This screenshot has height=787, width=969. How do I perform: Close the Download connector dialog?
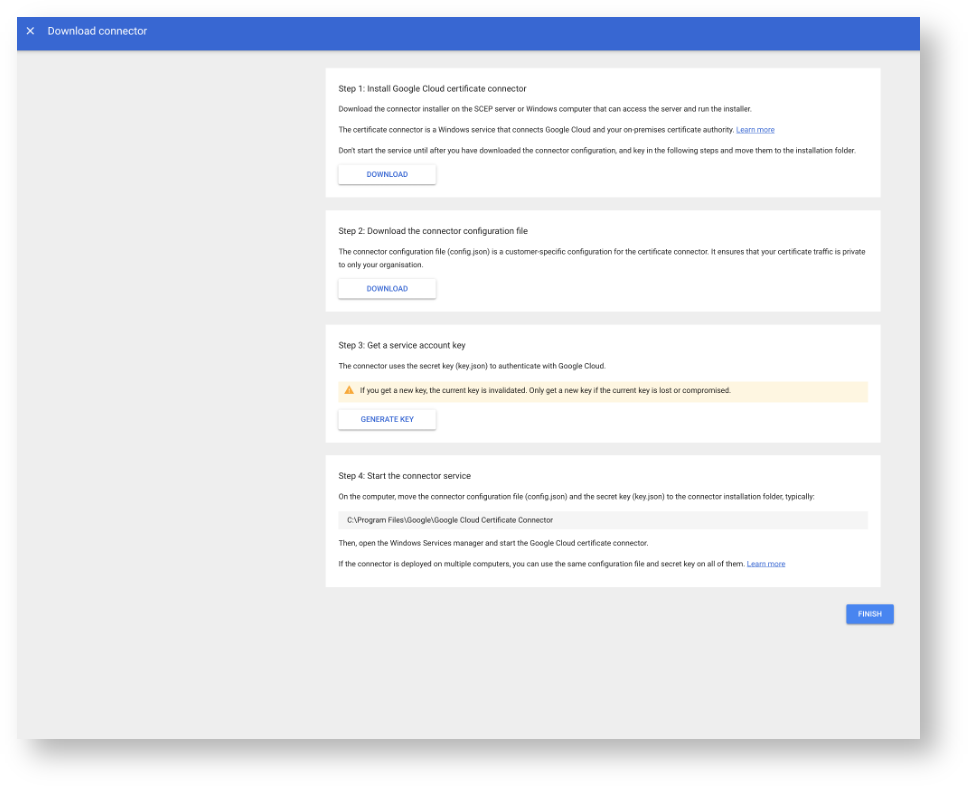point(30,31)
